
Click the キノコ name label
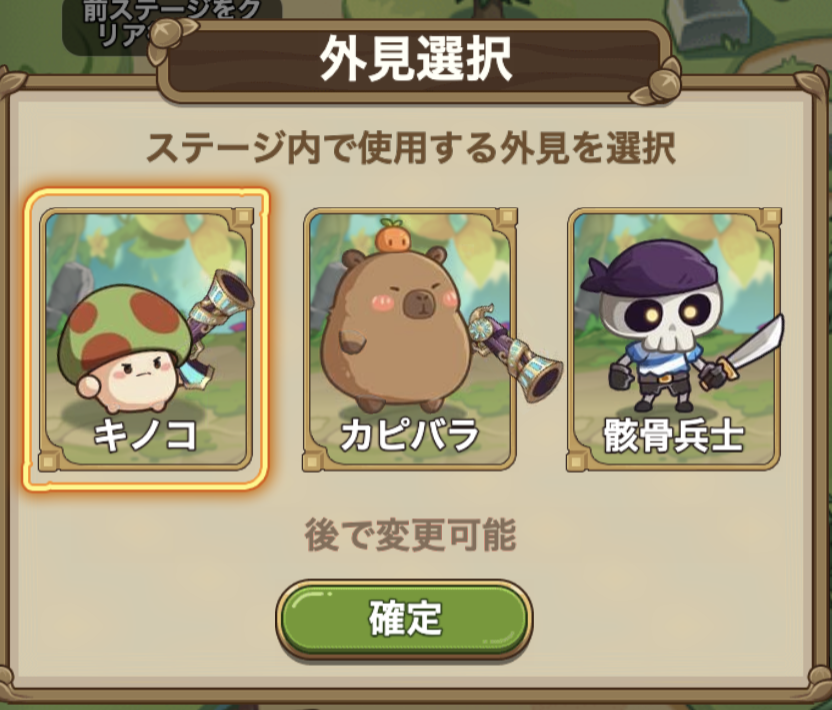pos(145,435)
